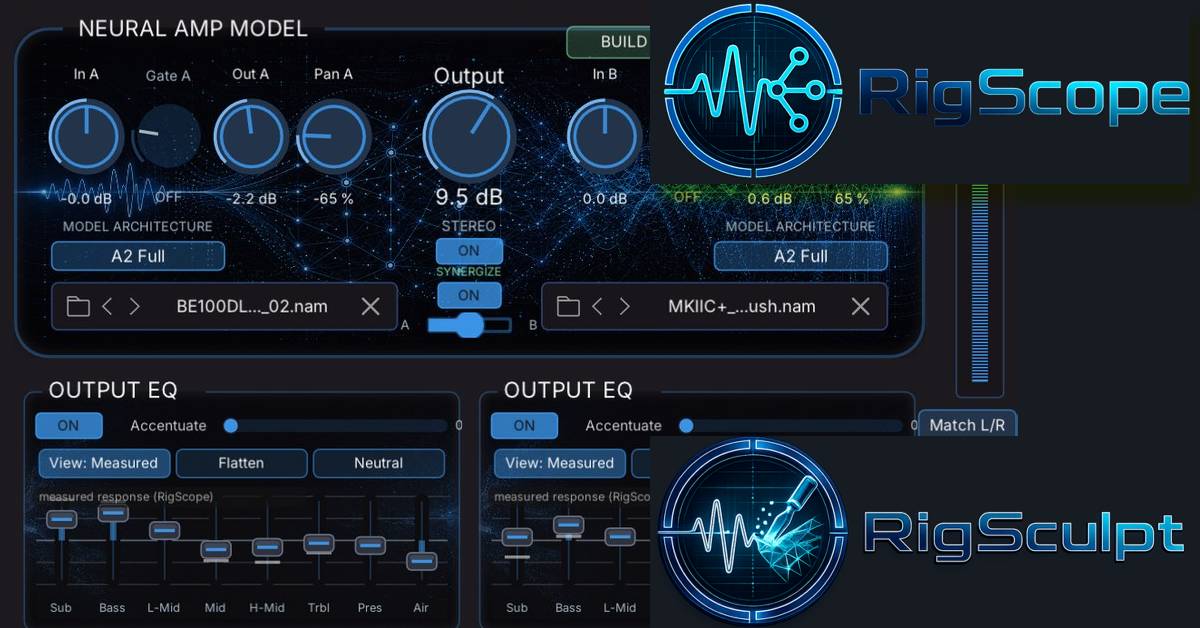Select the Flatten EQ option
The image size is (1200, 628).
[x=241, y=463]
